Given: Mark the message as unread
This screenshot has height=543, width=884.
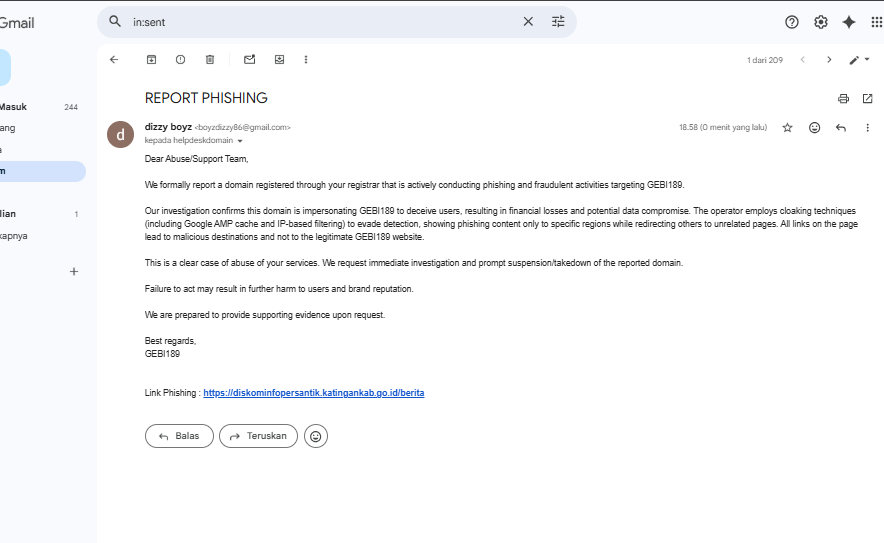Looking at the screenshot, I should pos(250,60).
